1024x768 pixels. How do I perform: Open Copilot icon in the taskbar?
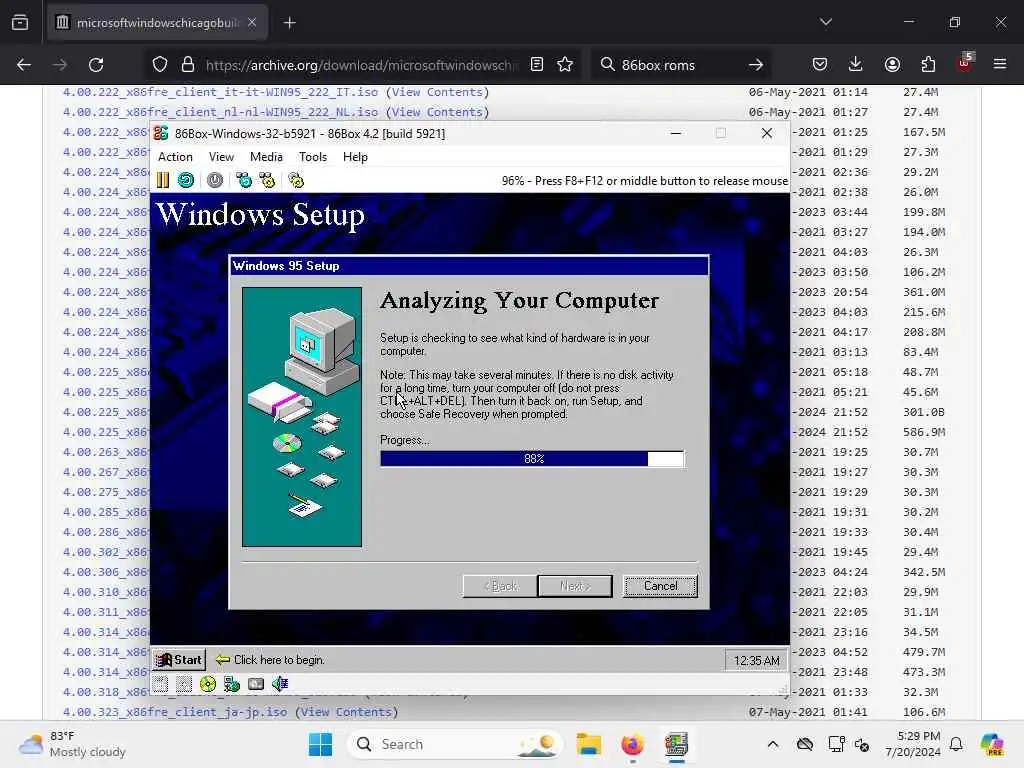pos(992,744)
